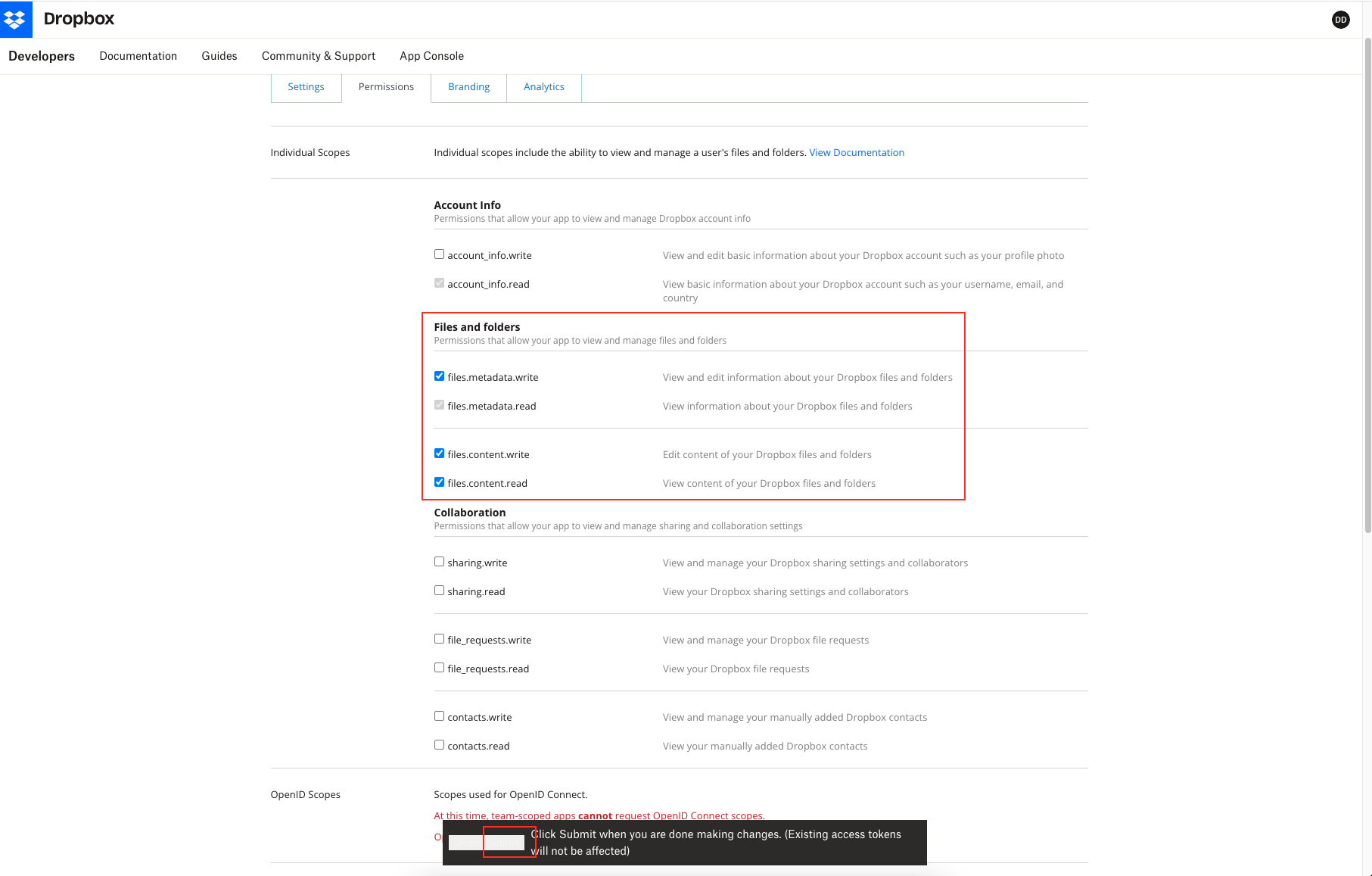Screen dimensions: 1372x876
Task: Open Community & Support
Action: (x=319, y=56)
